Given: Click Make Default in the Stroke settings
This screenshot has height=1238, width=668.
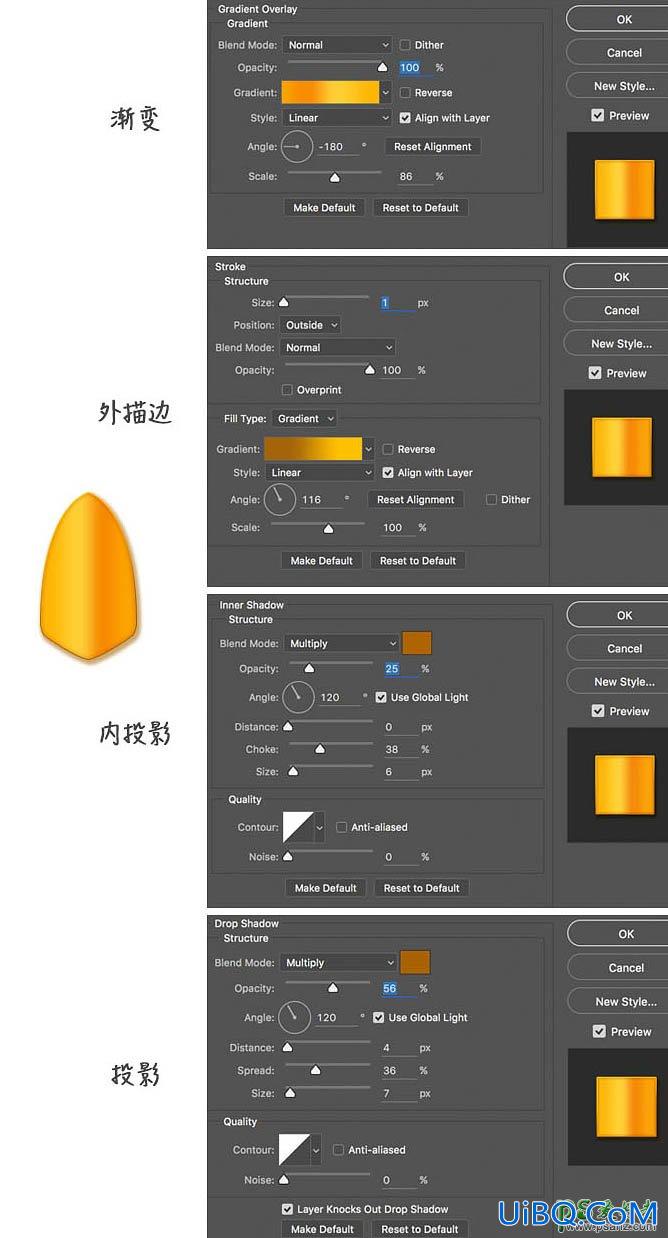Looking at the screenshot, I should point(322,561).
